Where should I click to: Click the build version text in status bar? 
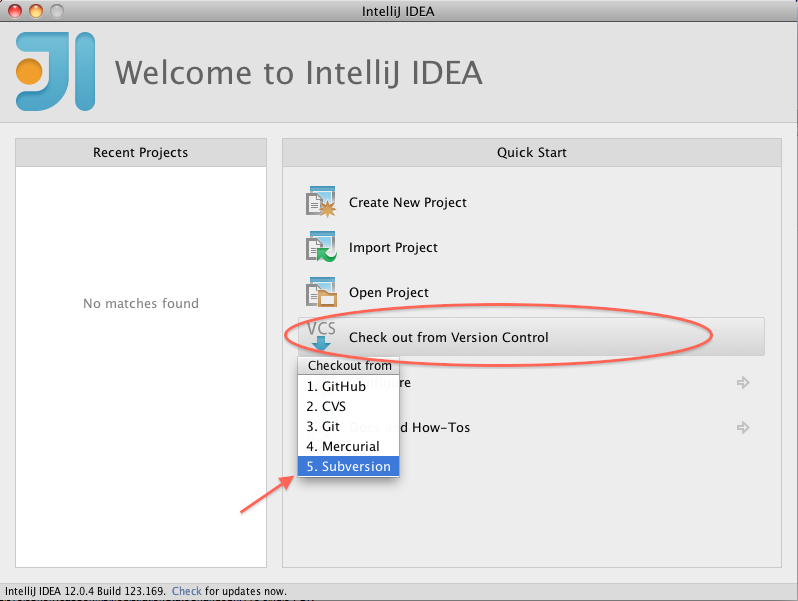(85, 591)
